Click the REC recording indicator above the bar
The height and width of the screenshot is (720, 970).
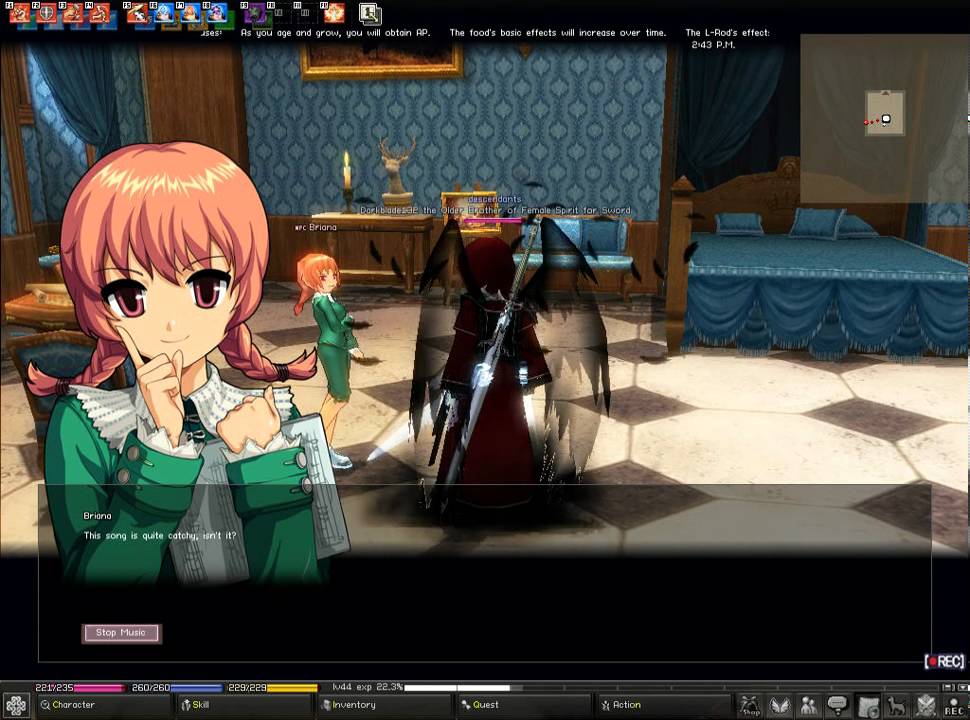[x=945, y=662]
